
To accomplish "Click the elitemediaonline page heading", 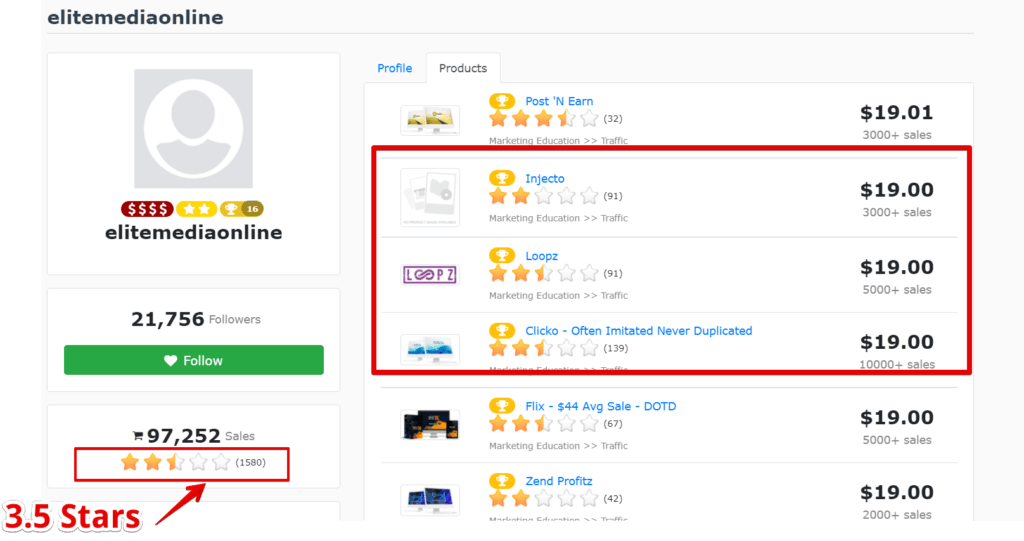I will [135, 18].
